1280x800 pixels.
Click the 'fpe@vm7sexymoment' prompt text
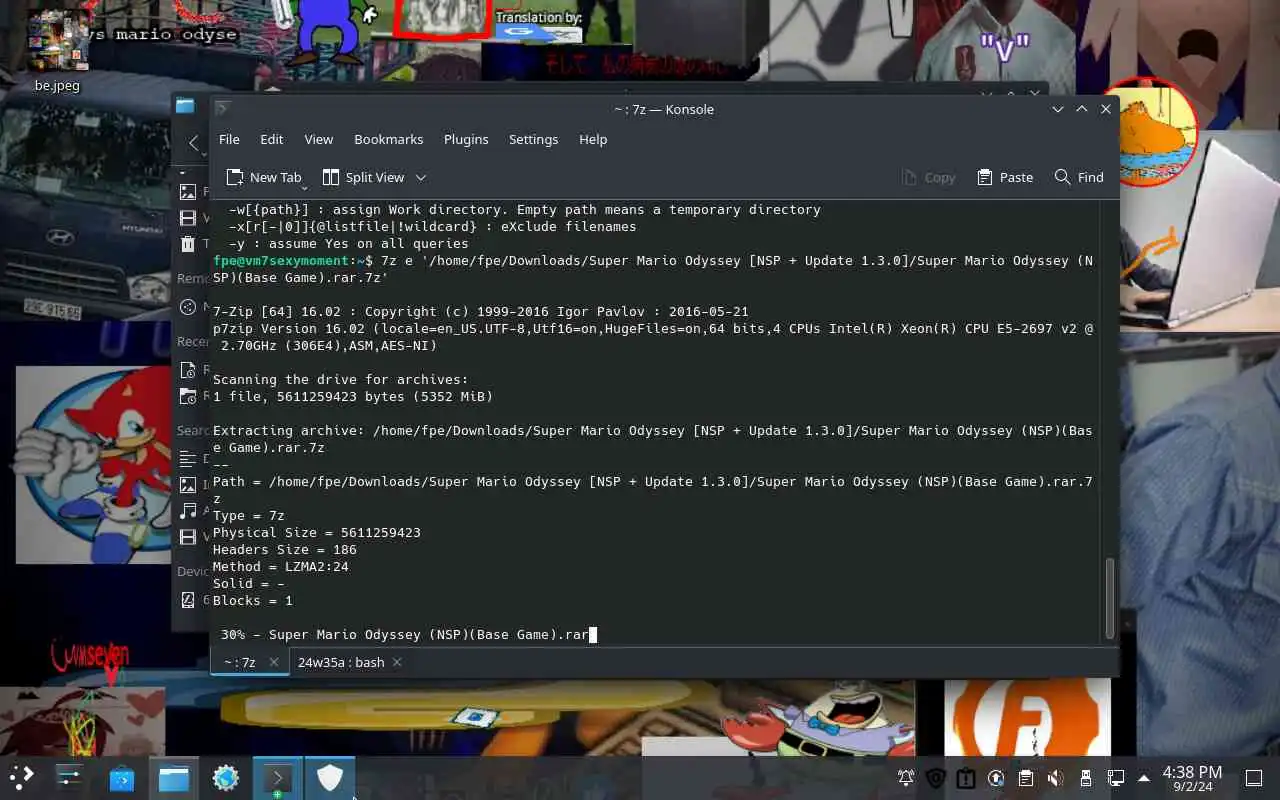[279, 260]
